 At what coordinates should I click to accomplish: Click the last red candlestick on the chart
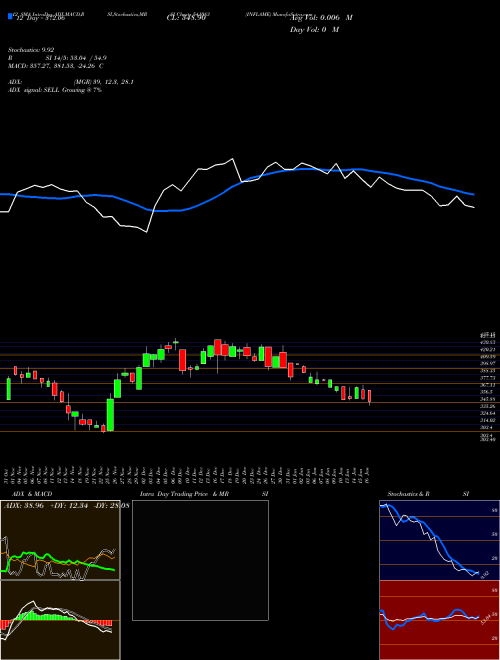[370, 397]
